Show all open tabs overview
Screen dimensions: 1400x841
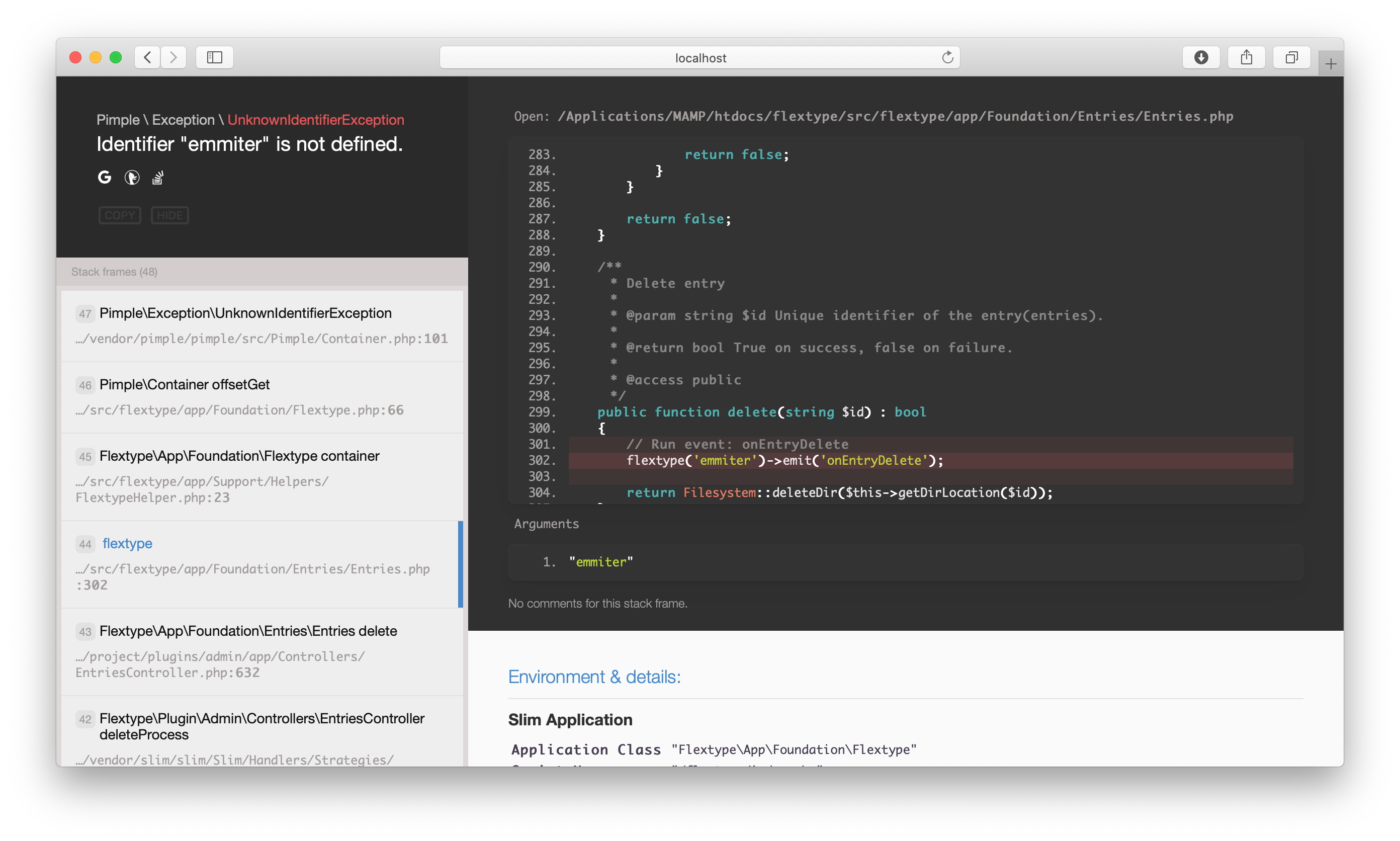coord(1292,57)
